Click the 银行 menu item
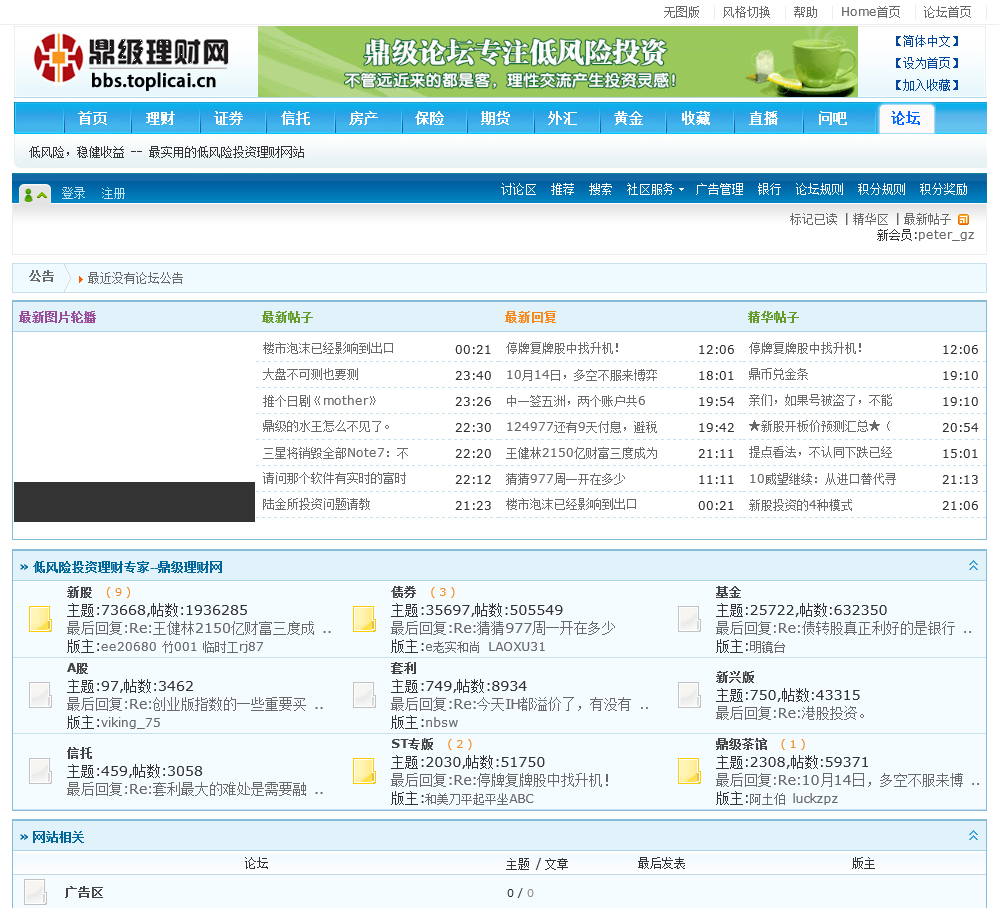The image size is (999, 908). (769, 189)
